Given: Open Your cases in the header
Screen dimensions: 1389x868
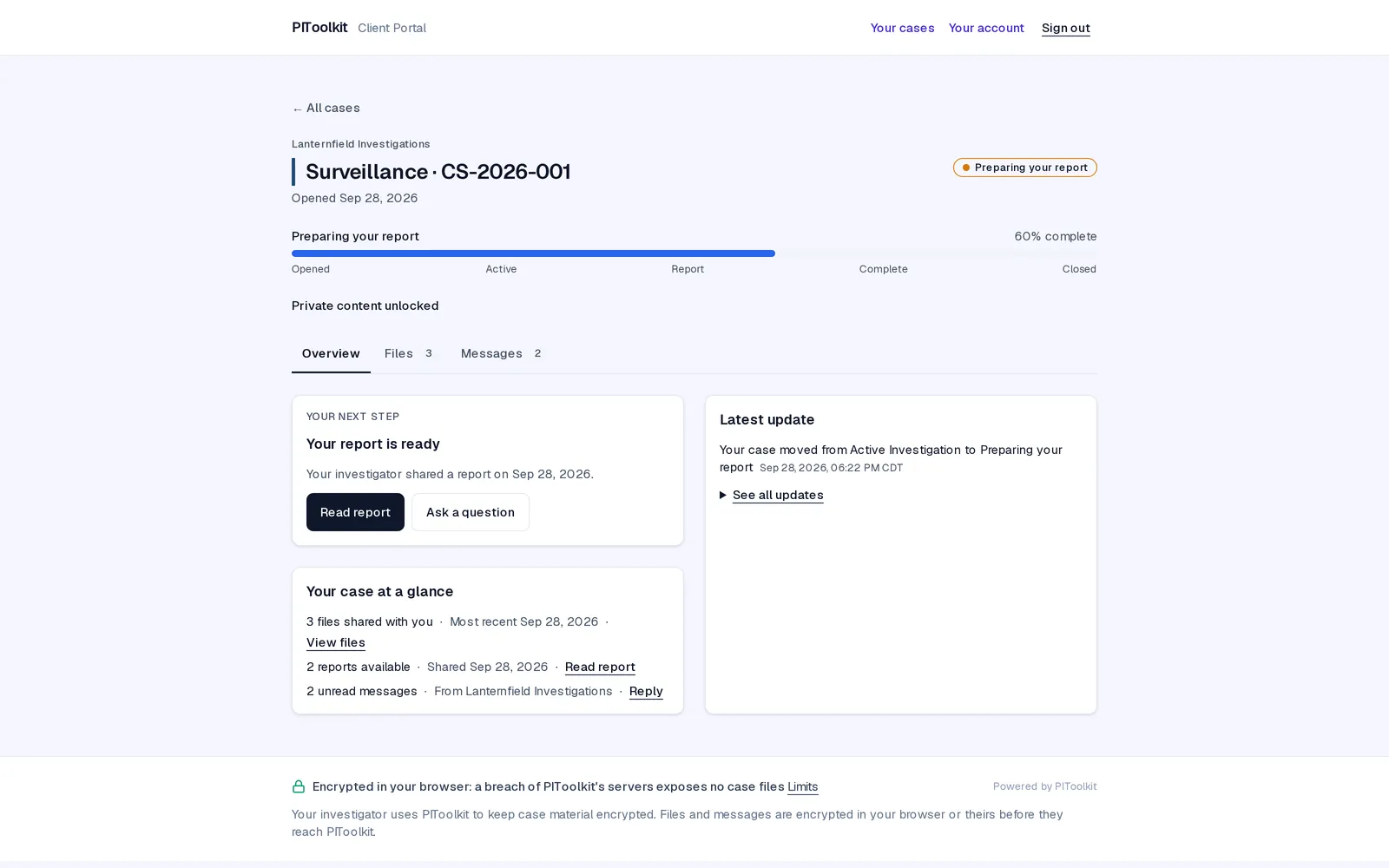Looking at the screenshot, I should 902,28.
